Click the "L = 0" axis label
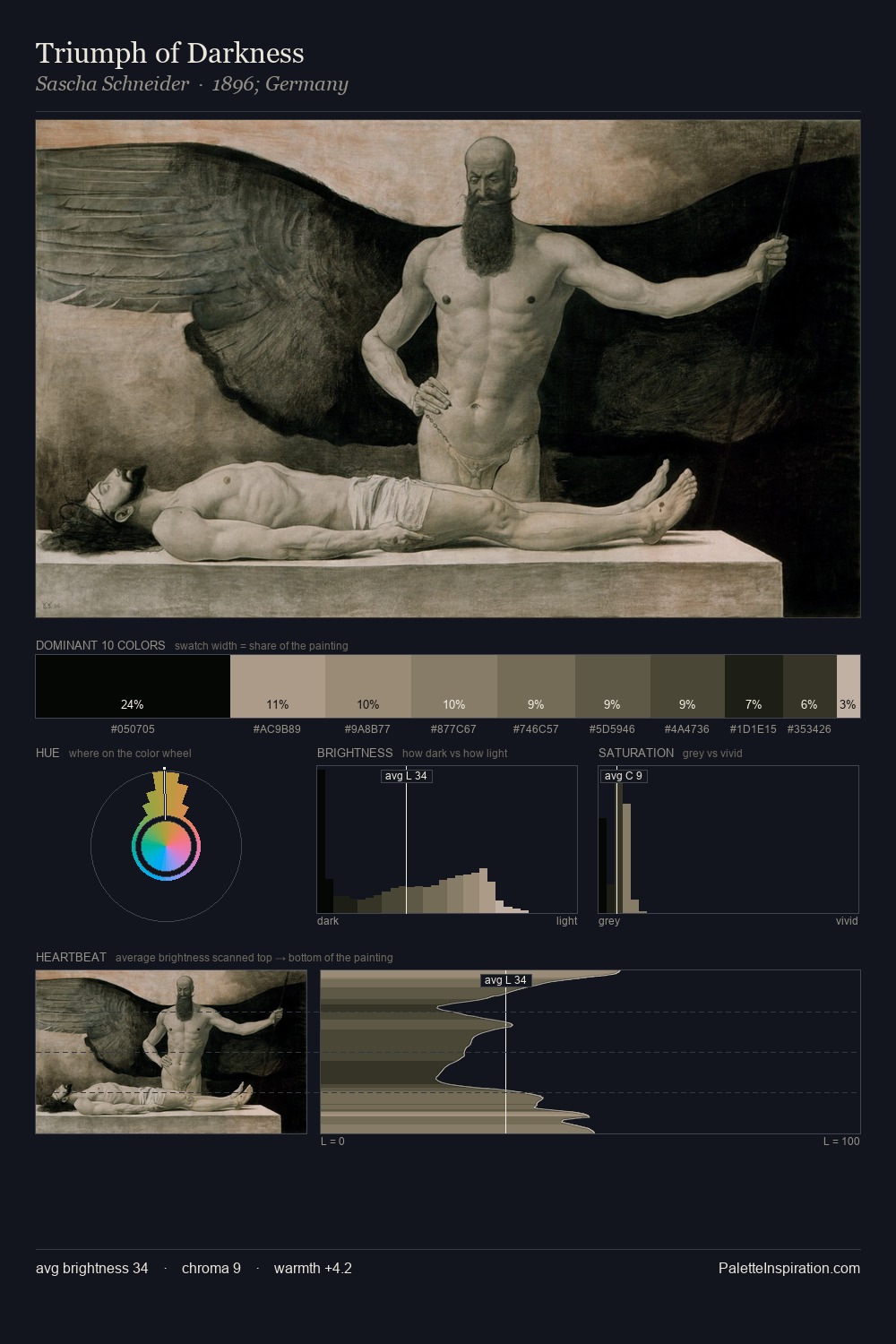Viewport: 896px width, 1344px height. tap(332, 1142)
